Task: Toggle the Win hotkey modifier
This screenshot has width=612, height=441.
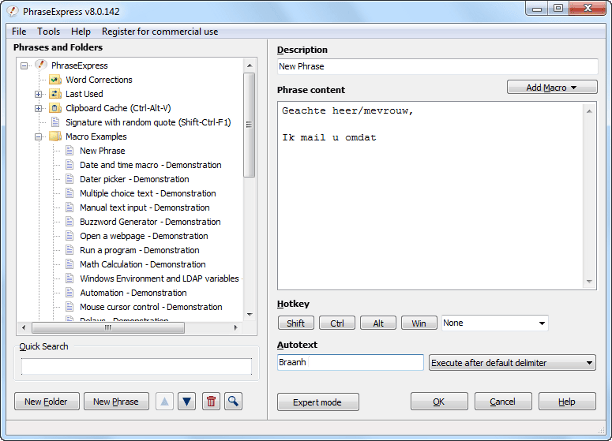Action: click(419, 323)
